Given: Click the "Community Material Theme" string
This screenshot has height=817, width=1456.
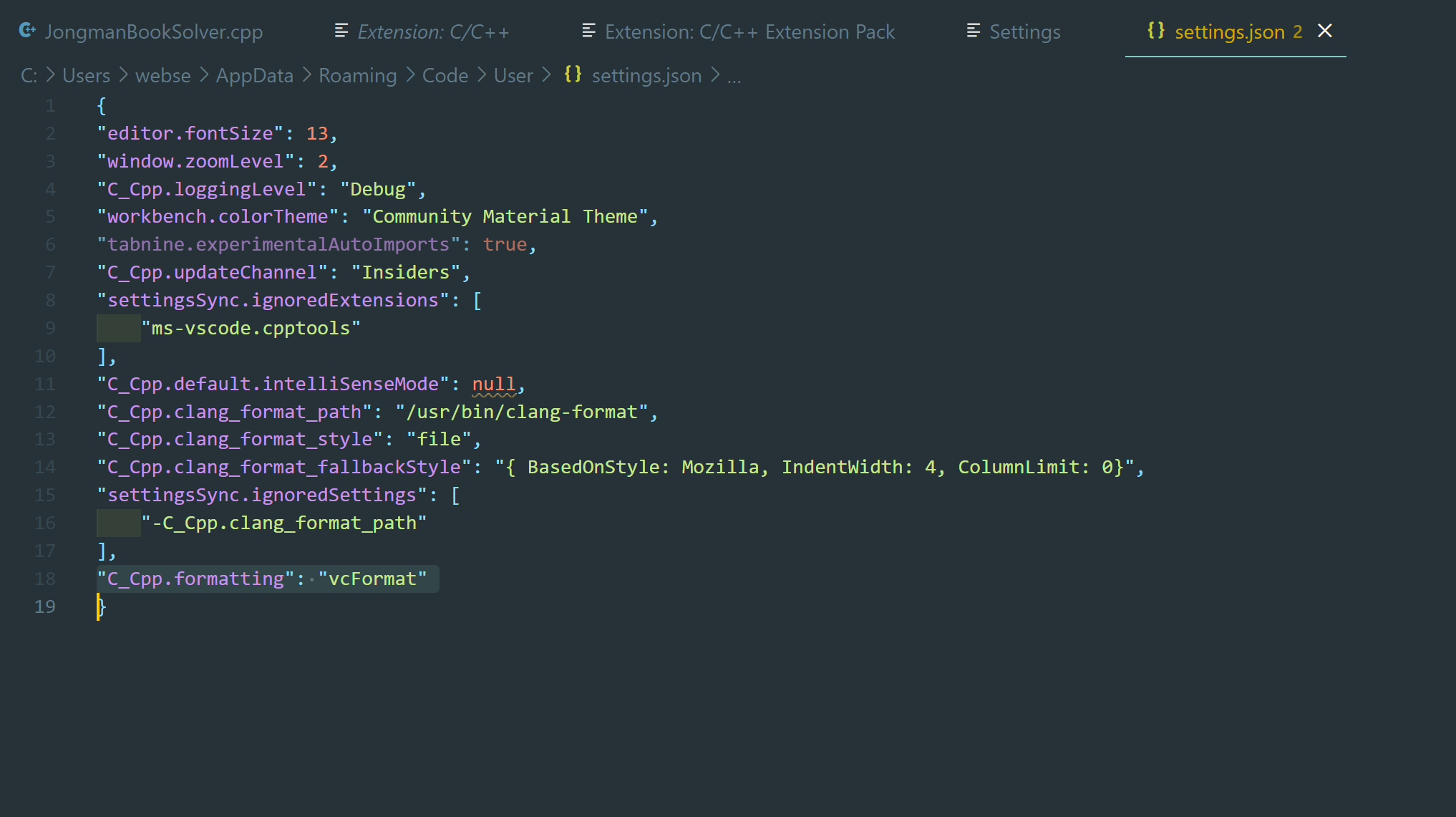Looking at the screenshot, I should click(505, 217).
